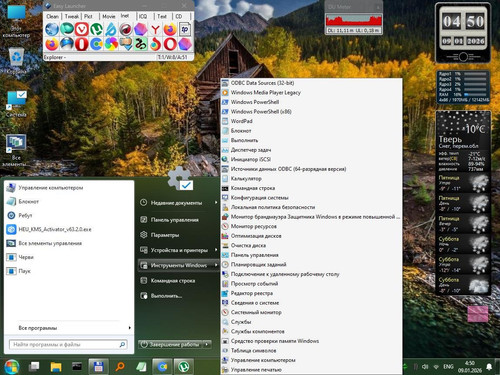Open Система shortcut on the desktop
The width and height of the screenshot is (500, 375).
[16, 104]
